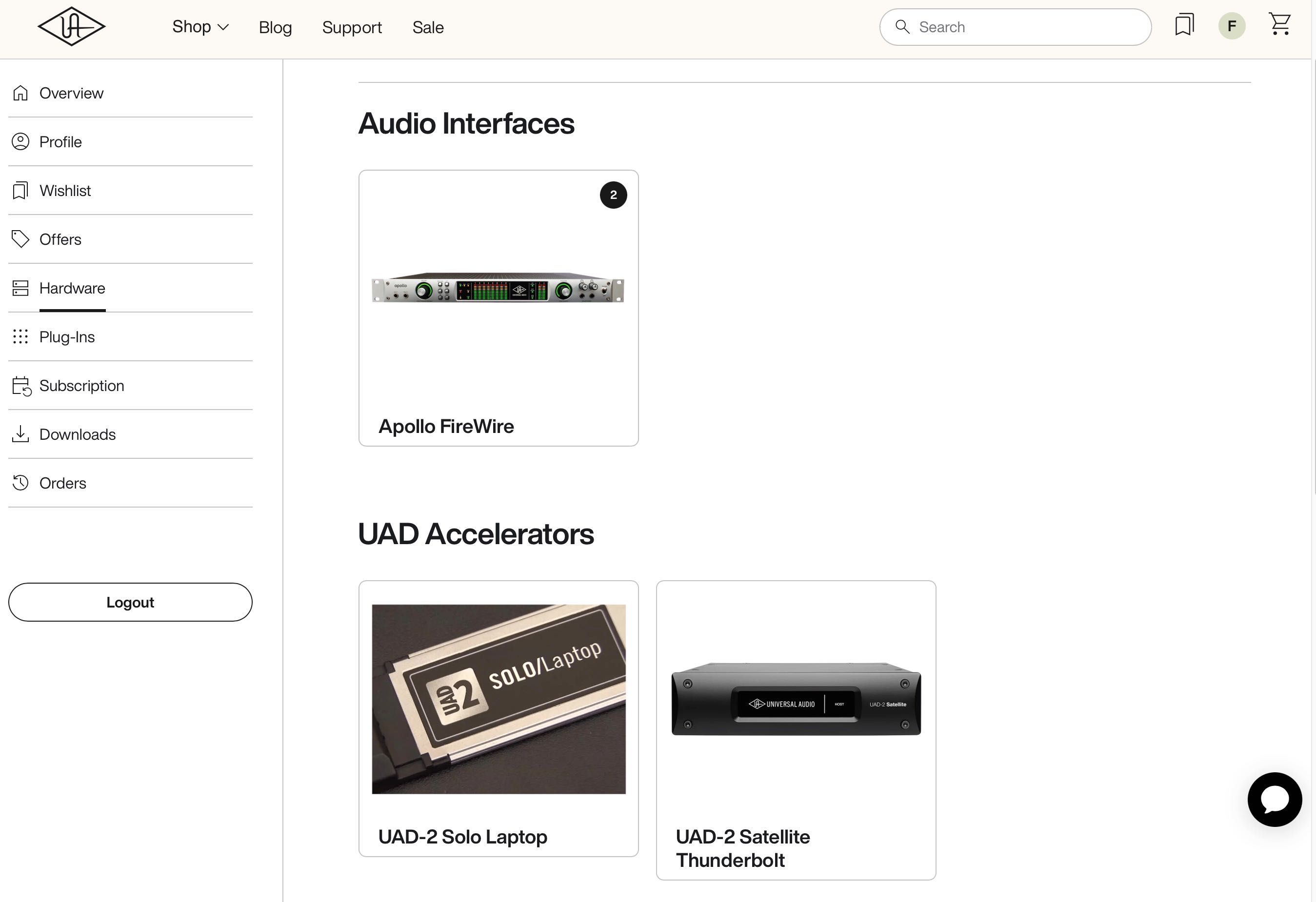Click the Apollo FireWire product image
1316x902 pixels.
[x=498, y=288]
